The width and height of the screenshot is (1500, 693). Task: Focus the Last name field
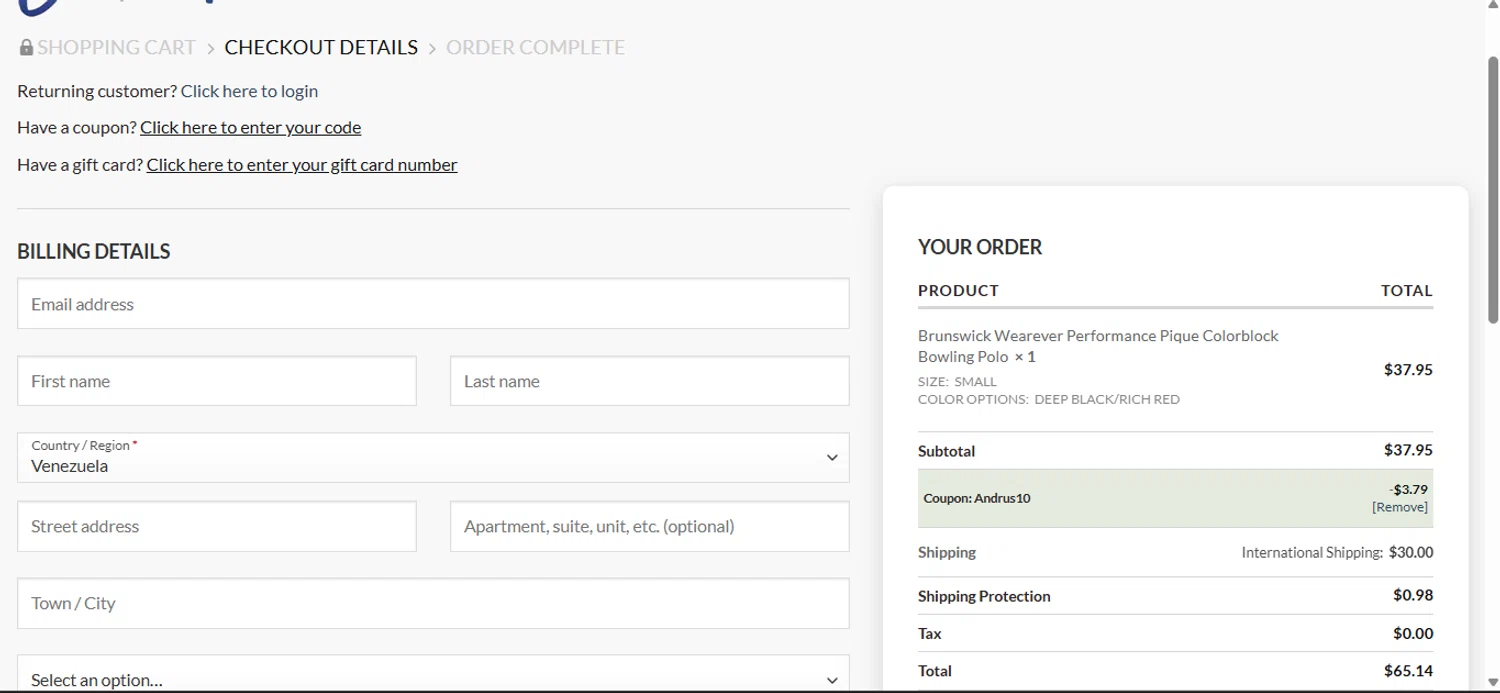tap(650, 381)
